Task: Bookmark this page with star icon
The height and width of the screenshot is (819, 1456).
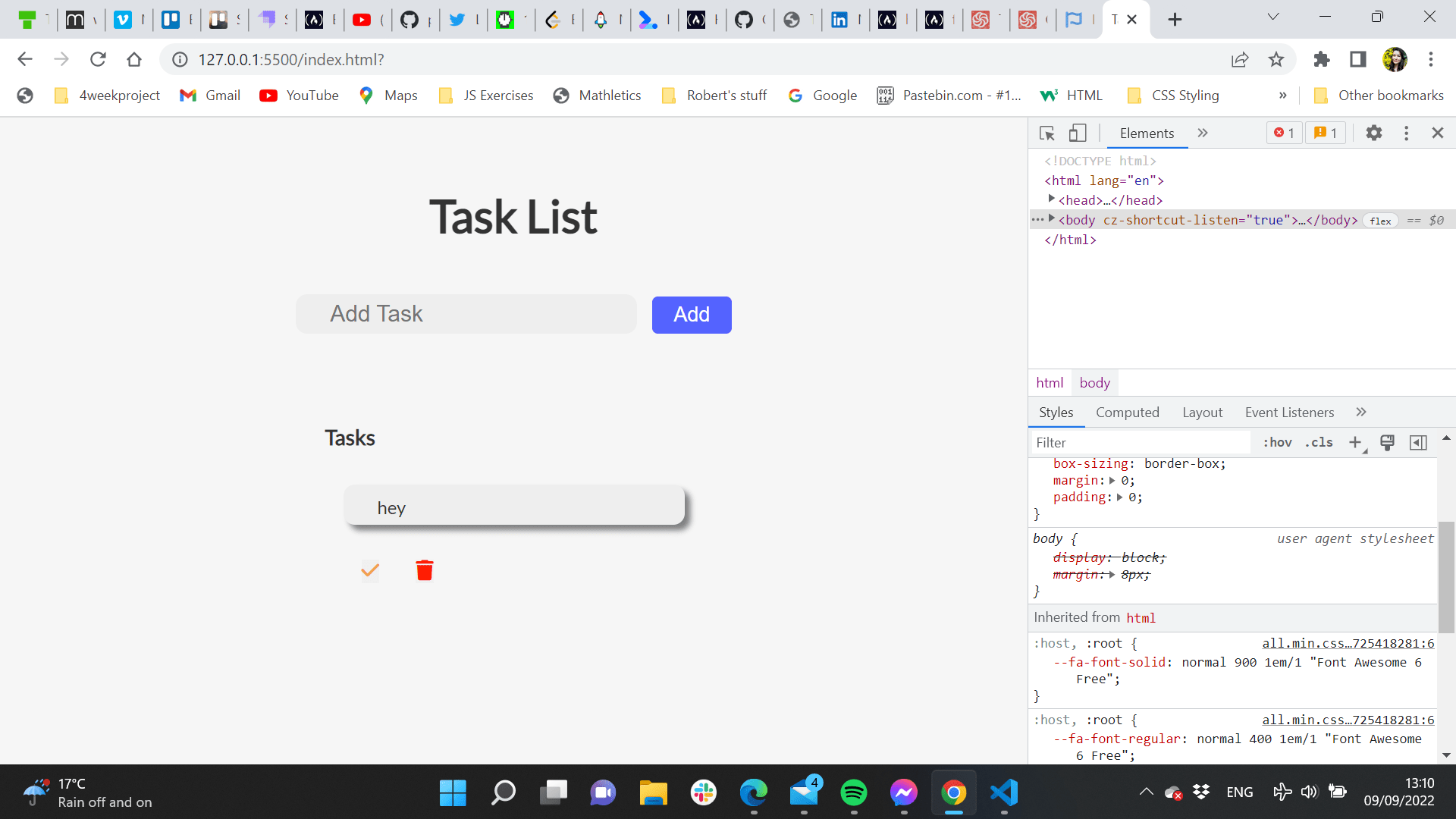Action: (1276, 59)
